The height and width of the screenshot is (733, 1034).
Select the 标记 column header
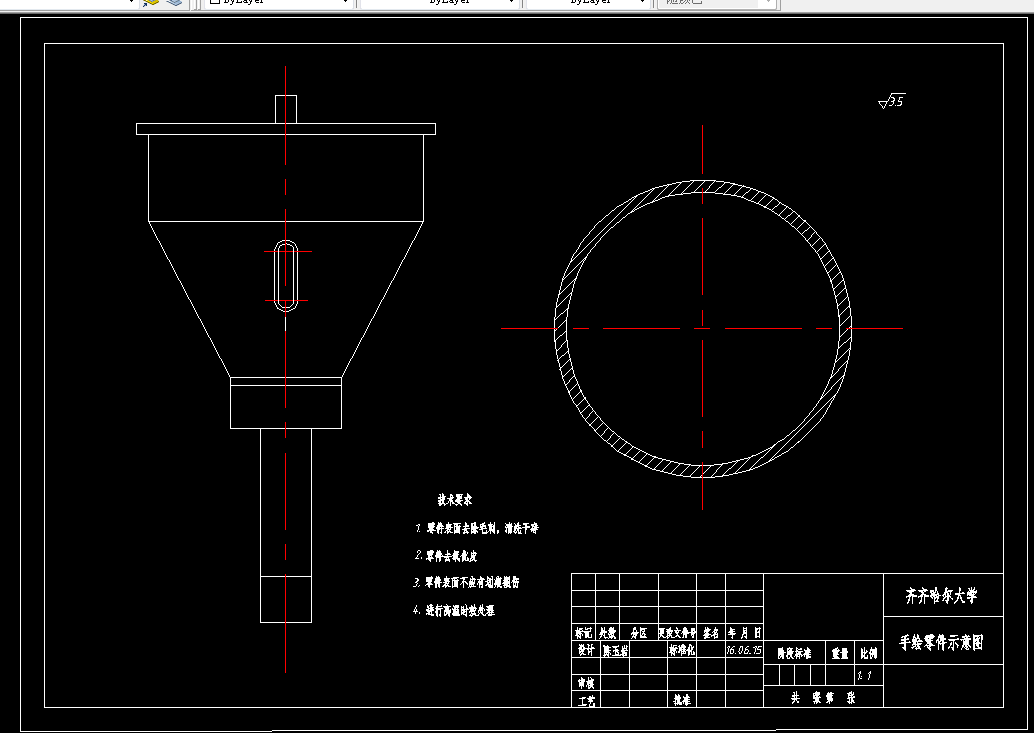(584, 633)
